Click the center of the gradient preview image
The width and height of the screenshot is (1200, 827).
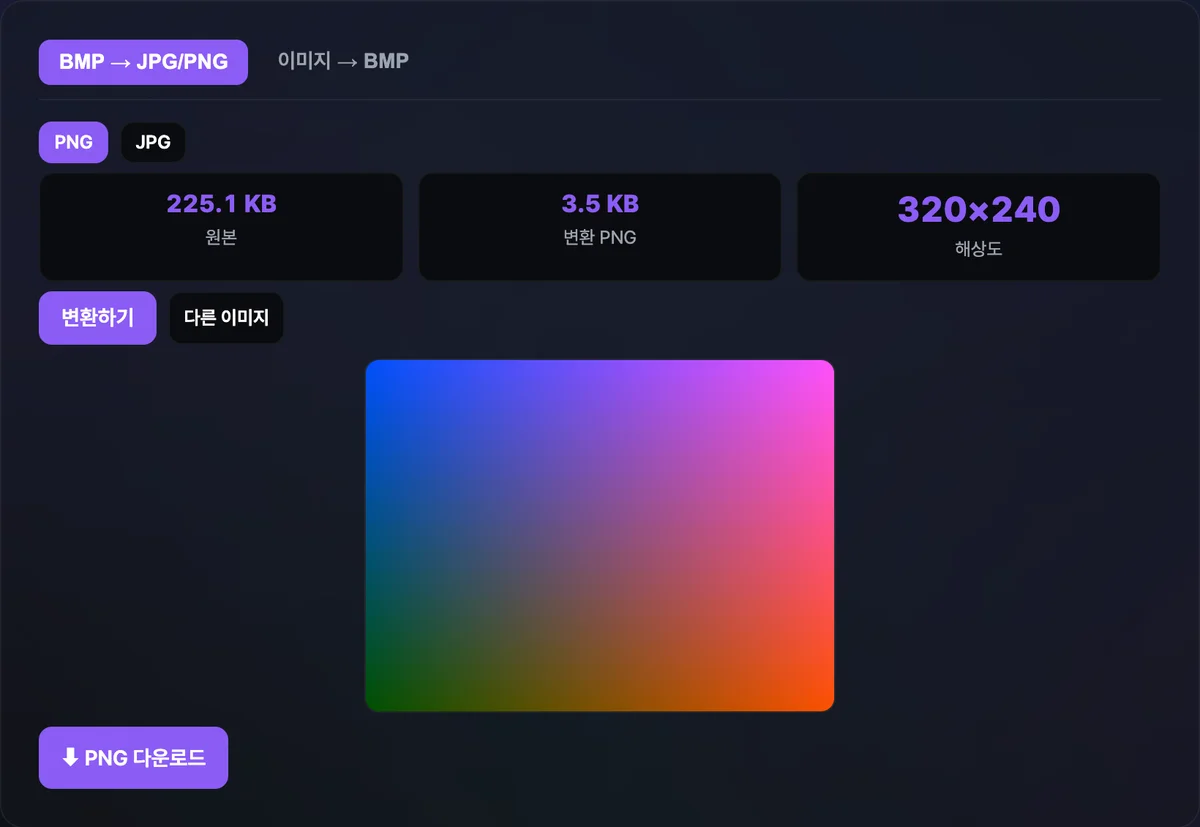tap(600, 536)
